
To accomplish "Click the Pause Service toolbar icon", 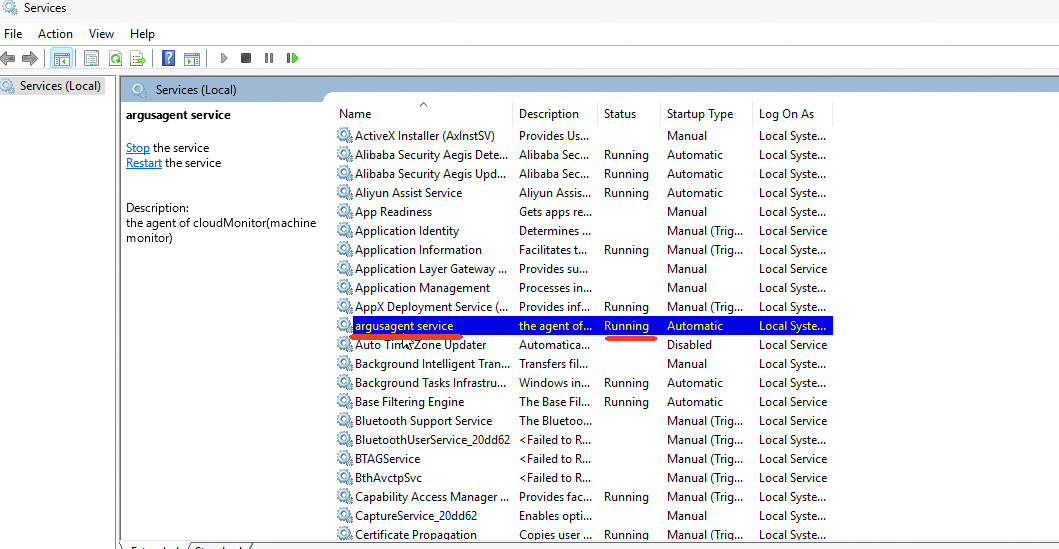I will 269,59.
